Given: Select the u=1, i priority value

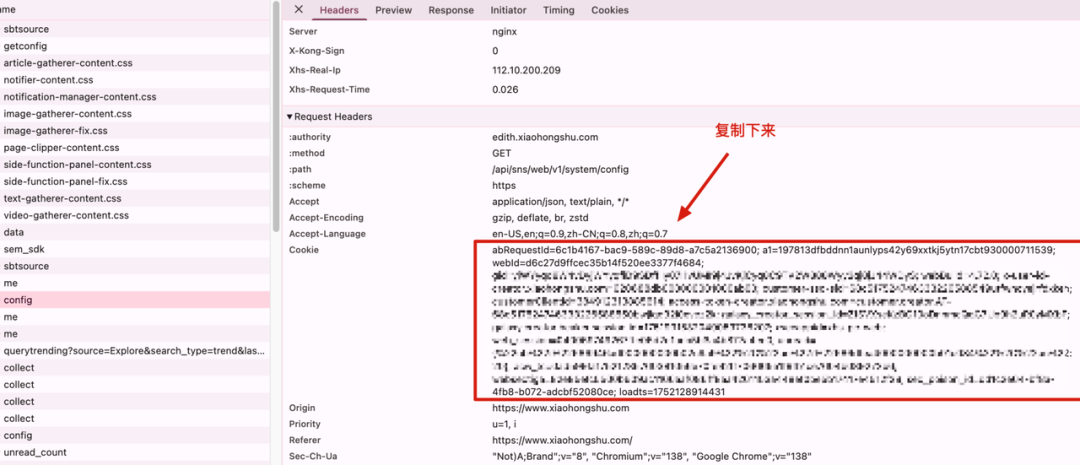Looking at the screenshot, I should (506, 424).
